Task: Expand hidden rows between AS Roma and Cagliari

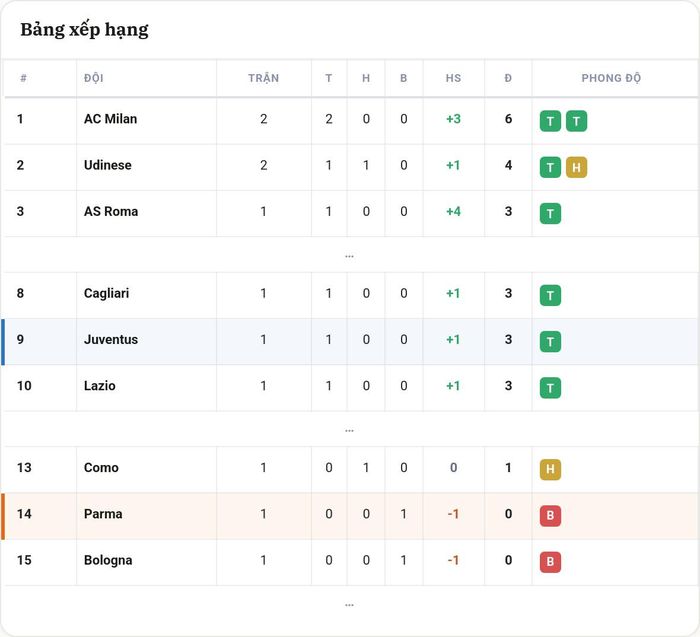Action: tap(349, 256)
